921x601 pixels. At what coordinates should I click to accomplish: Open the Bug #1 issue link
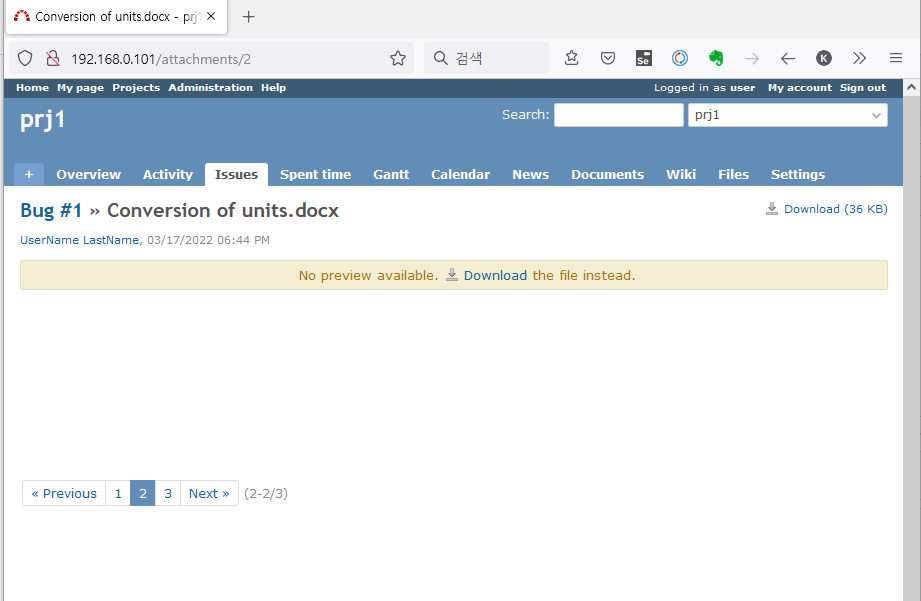pyautogui.click(x=51, y=210)
